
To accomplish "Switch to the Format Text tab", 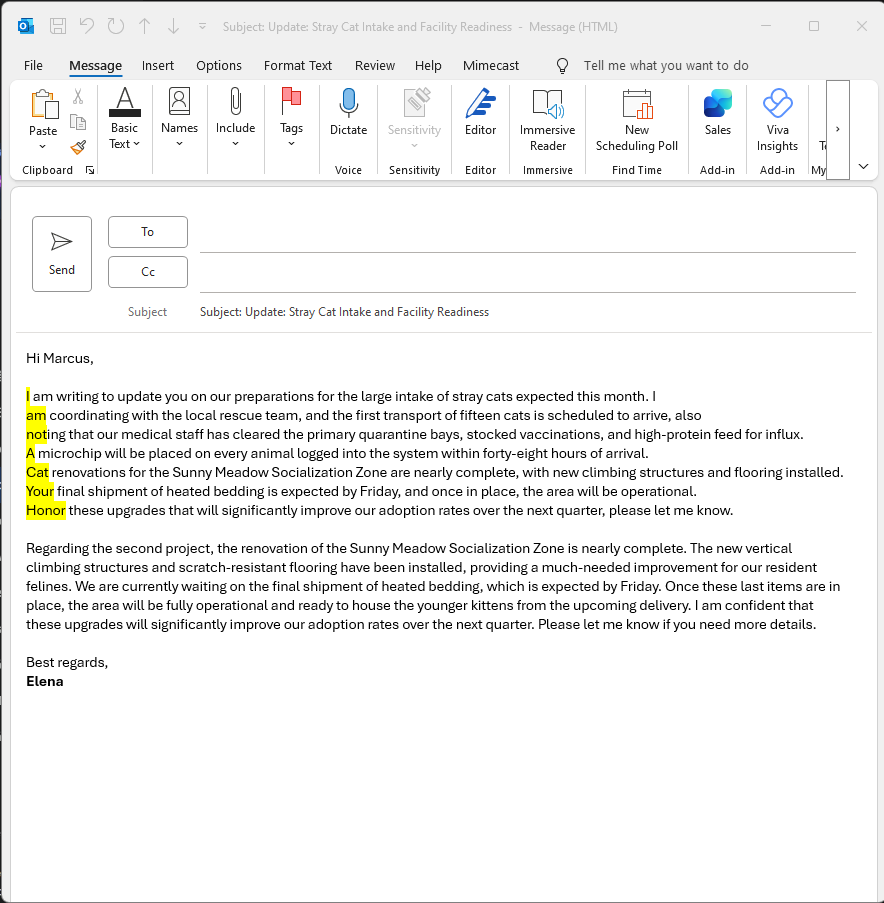I will 297,65.
